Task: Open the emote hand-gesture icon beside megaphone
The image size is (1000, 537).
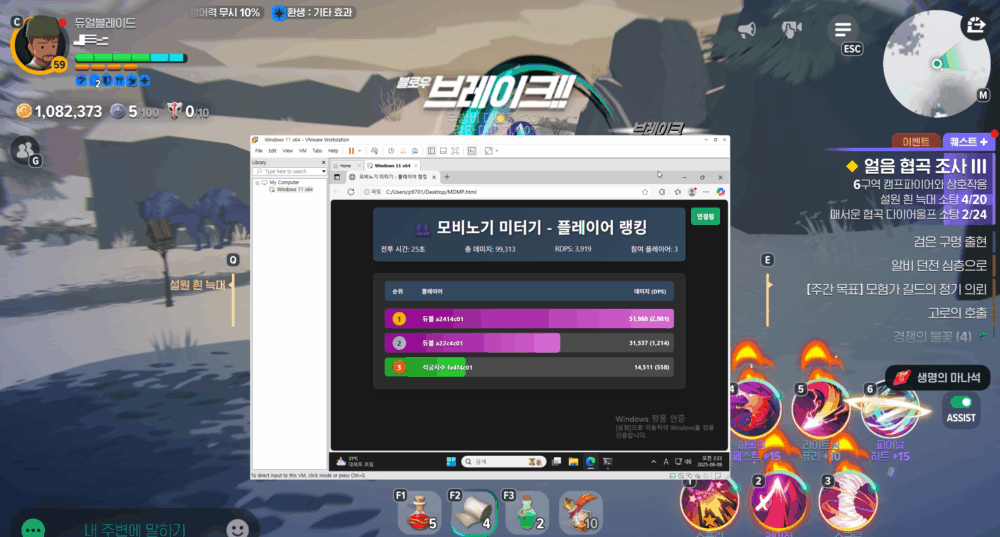Action: click(791, 30)
